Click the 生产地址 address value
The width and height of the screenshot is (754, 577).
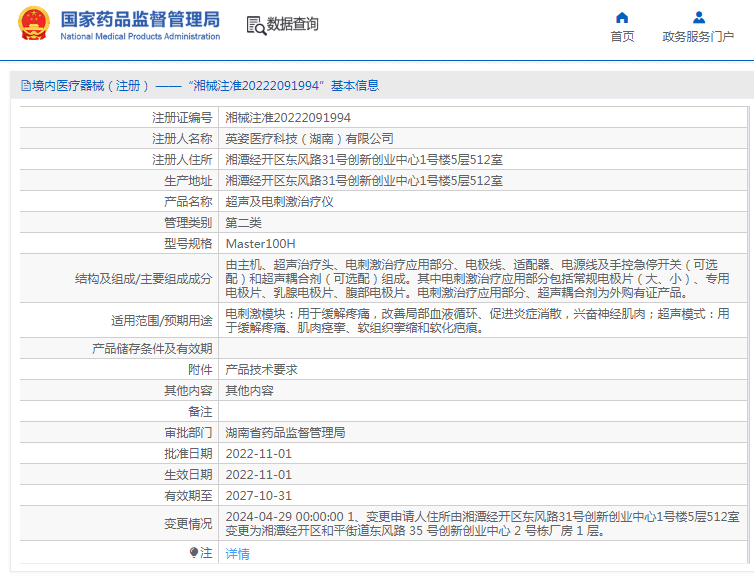pos(364,181)
